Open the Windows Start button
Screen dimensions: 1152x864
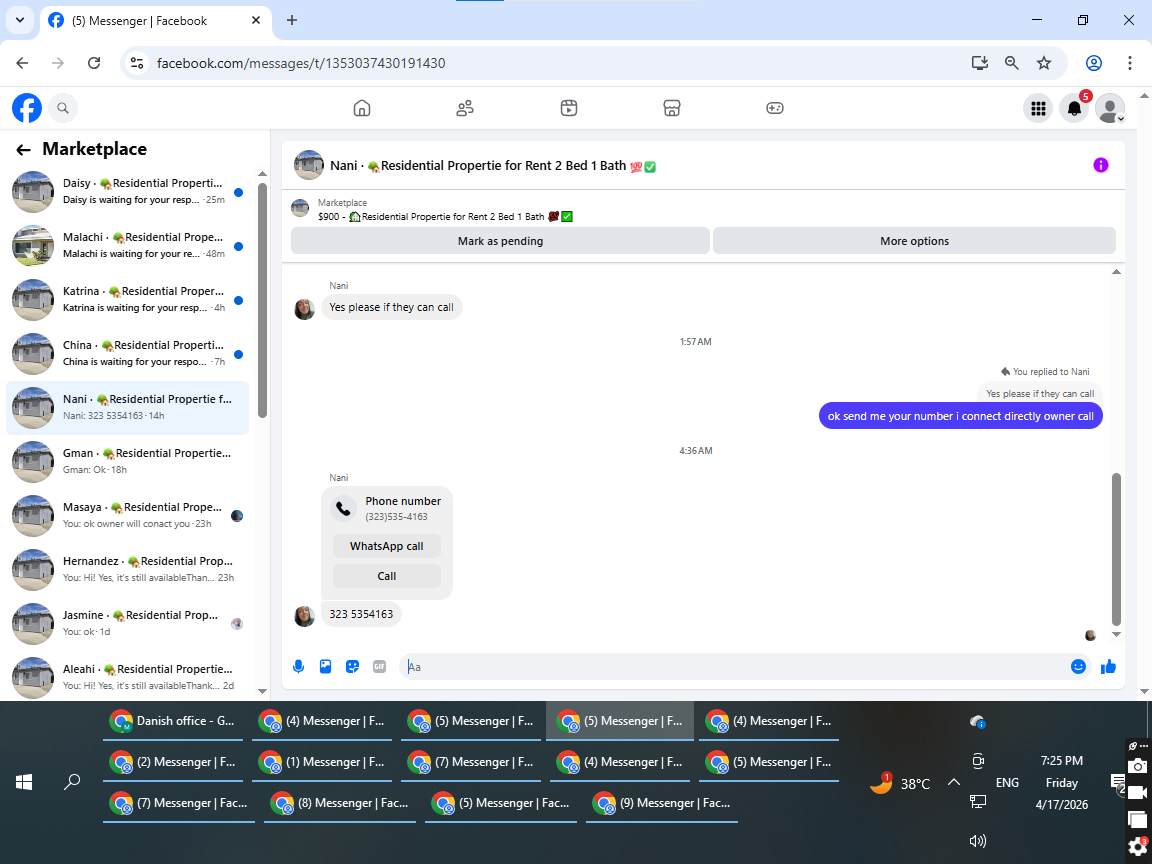[24, 782]
